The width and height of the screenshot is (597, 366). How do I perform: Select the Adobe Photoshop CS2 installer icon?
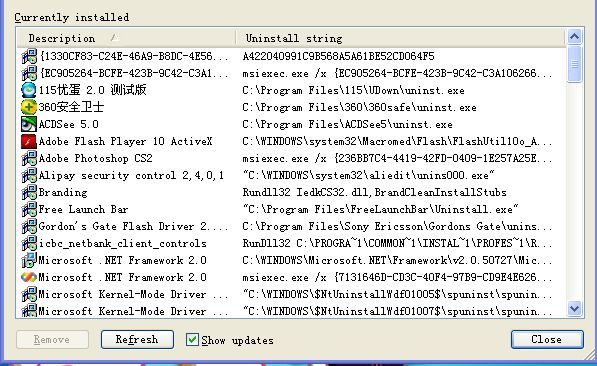29,158
